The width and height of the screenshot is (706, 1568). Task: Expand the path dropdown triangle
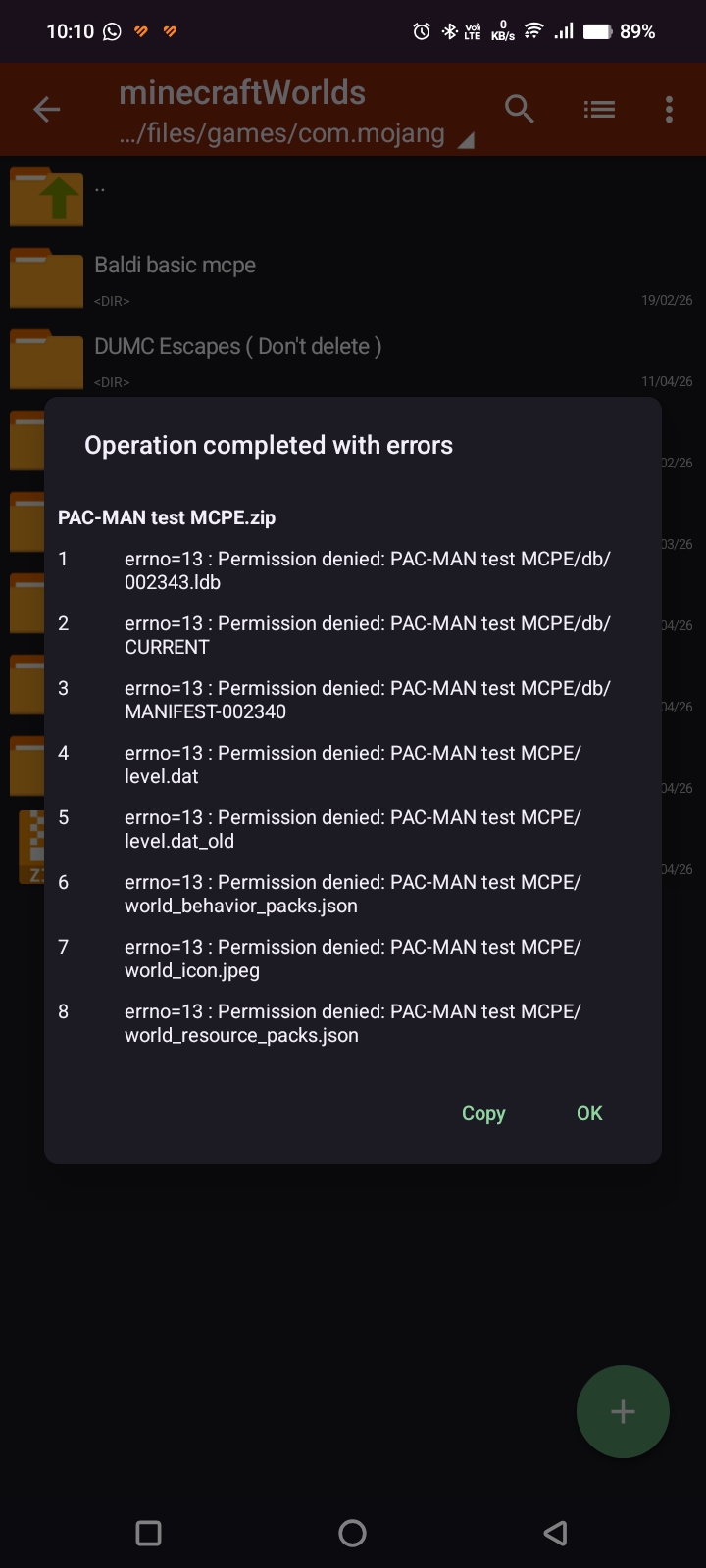pyautogui.click(x=467, y=140)
